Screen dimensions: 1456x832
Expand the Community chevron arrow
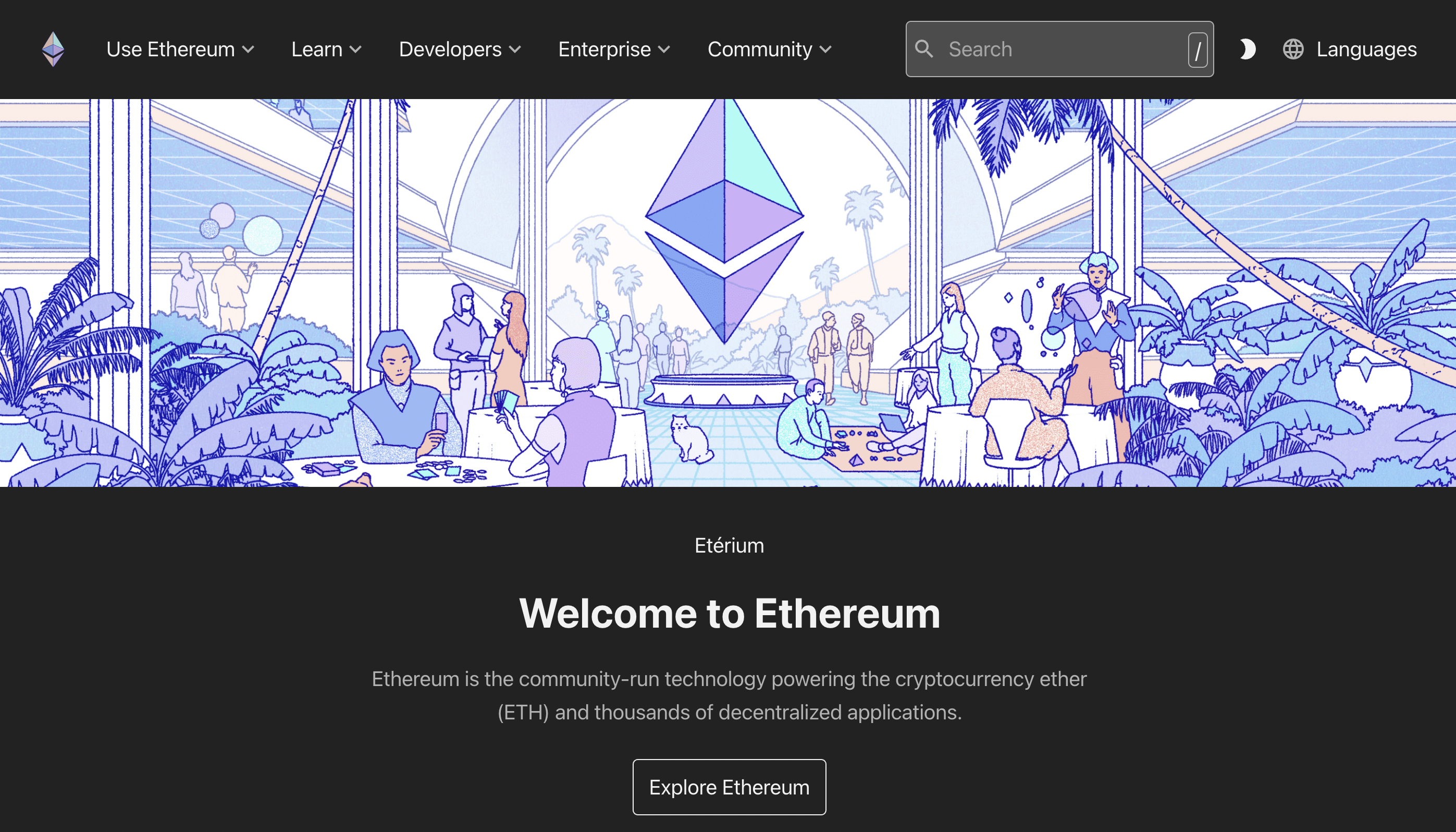tap(825, 50)
